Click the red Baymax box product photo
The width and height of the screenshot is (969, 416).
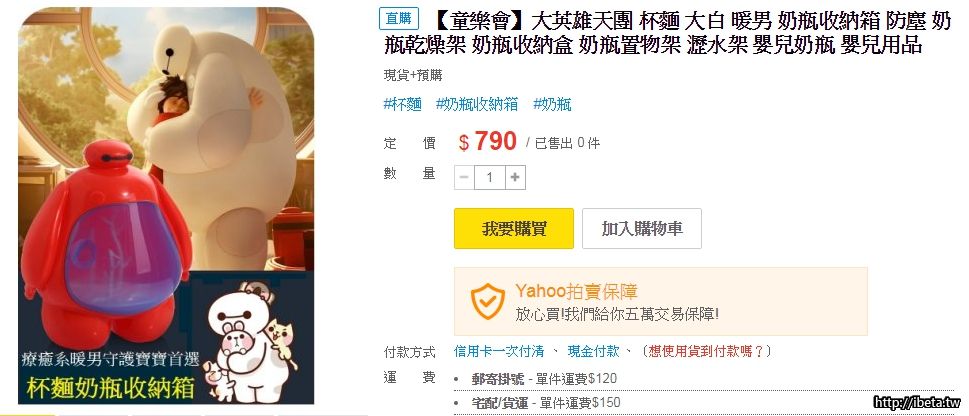pyautogui.click(x=107, y=243)
